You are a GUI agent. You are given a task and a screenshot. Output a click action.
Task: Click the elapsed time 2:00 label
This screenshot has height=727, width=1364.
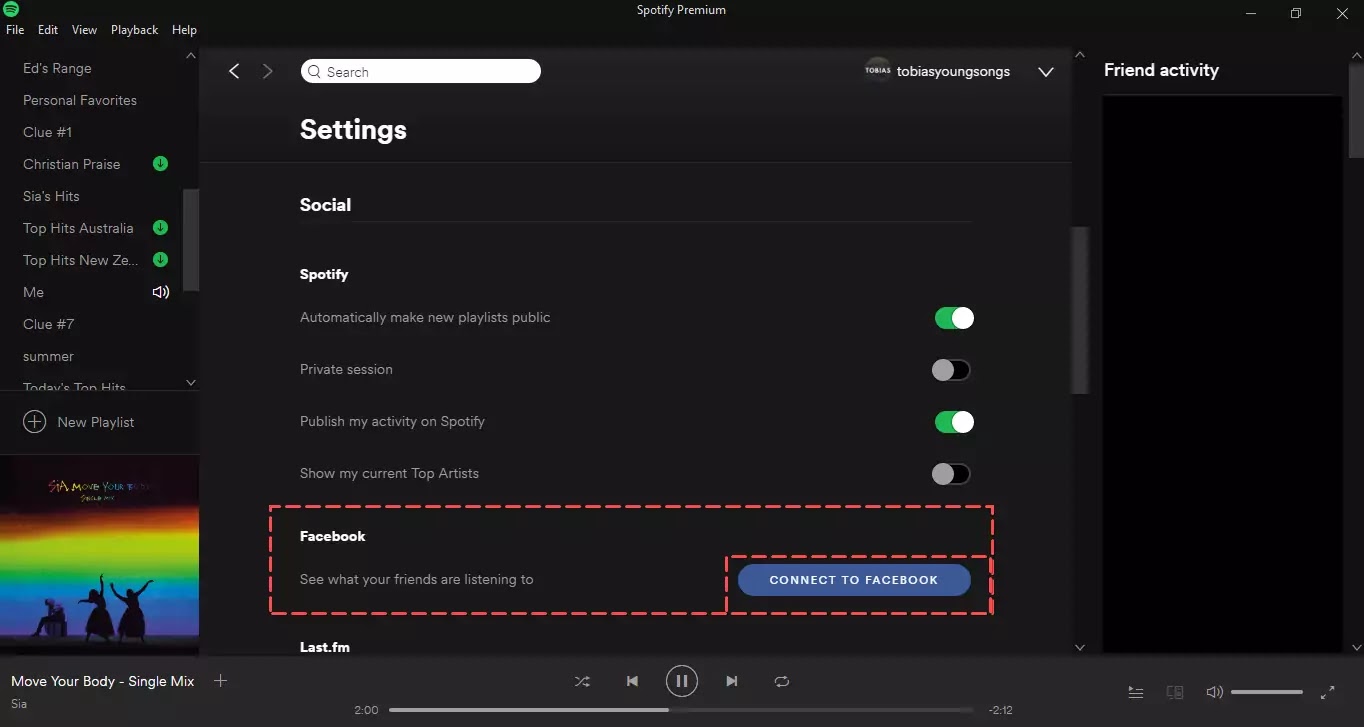point(366,710)
